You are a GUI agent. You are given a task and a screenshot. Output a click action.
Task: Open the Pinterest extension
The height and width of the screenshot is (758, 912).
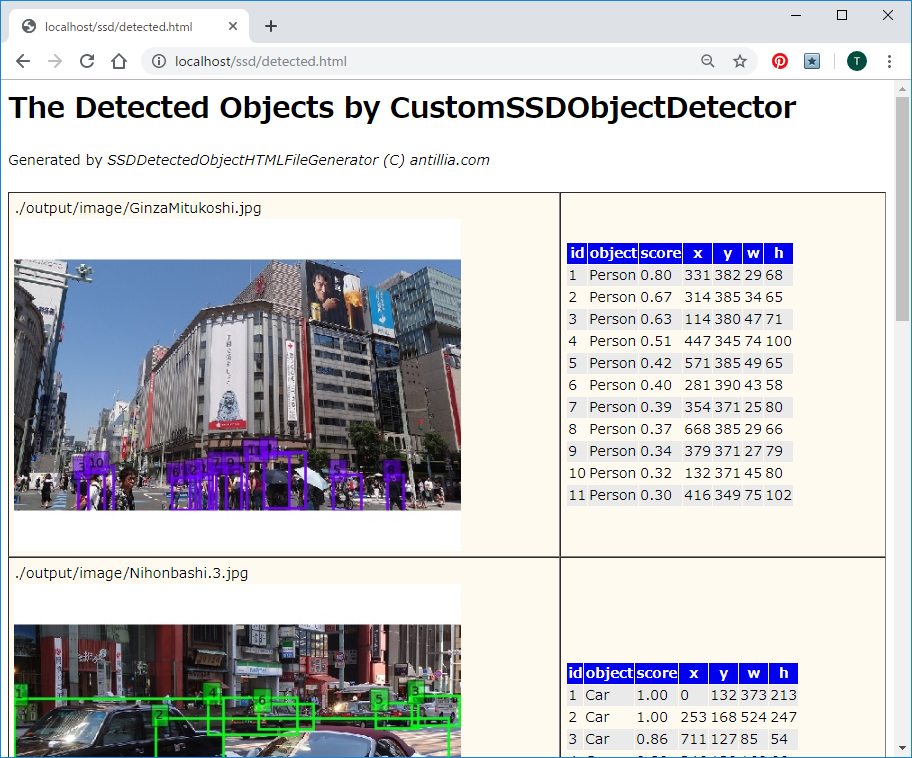[x=779, y=61]
